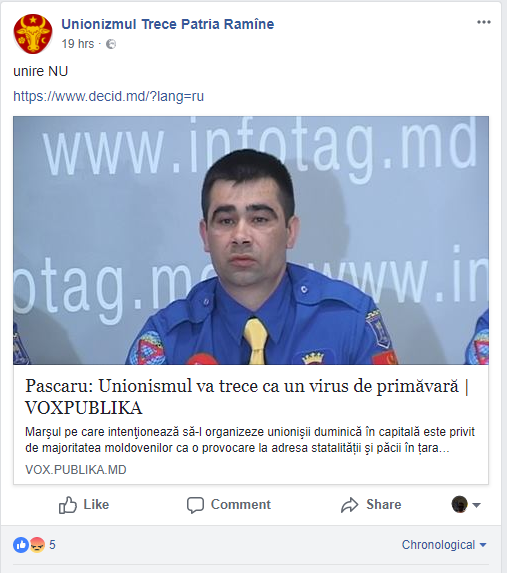Click the dropdown arrow next to the avatar

(x=476, y=505)
